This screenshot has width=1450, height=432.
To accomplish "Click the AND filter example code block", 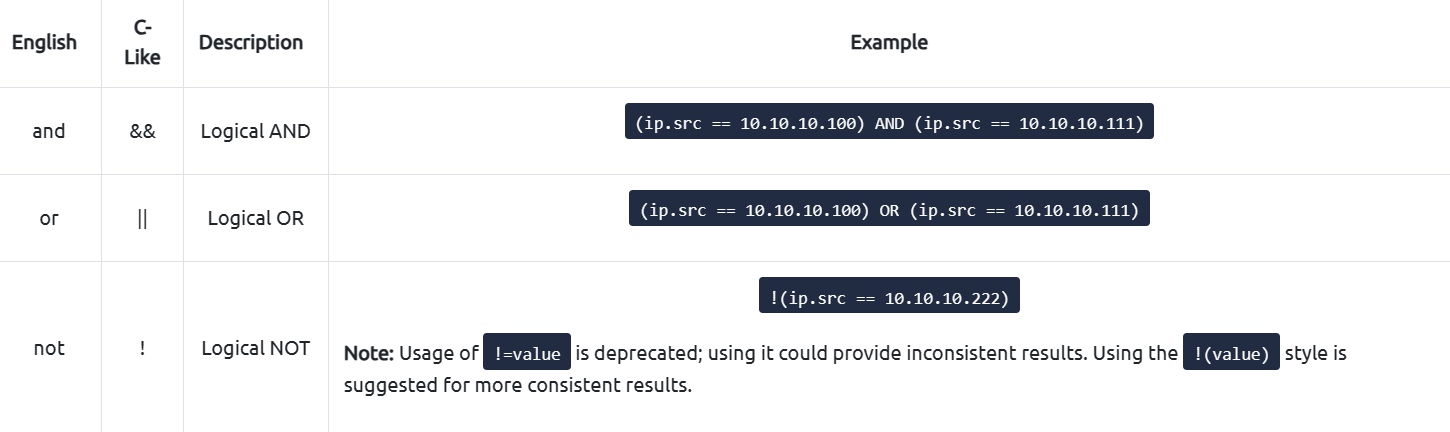I will click(889, 121).
